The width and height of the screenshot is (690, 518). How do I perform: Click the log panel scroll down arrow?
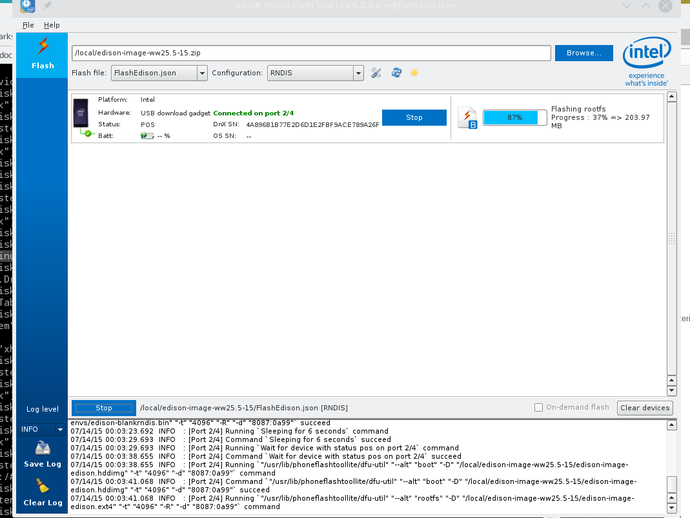(x=672, y=508)
